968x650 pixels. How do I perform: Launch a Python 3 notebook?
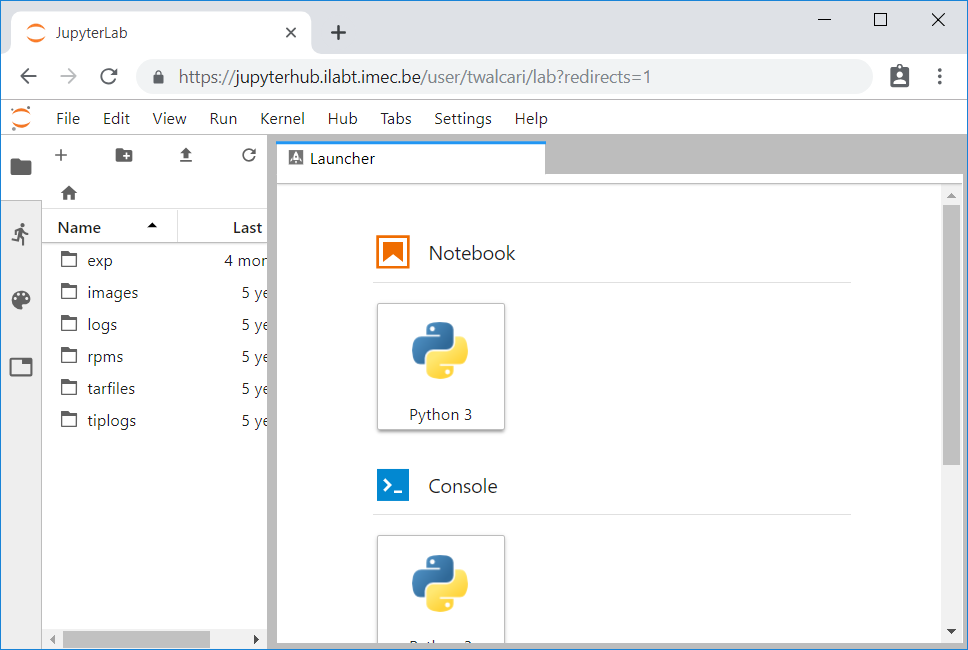coord(441,367)
